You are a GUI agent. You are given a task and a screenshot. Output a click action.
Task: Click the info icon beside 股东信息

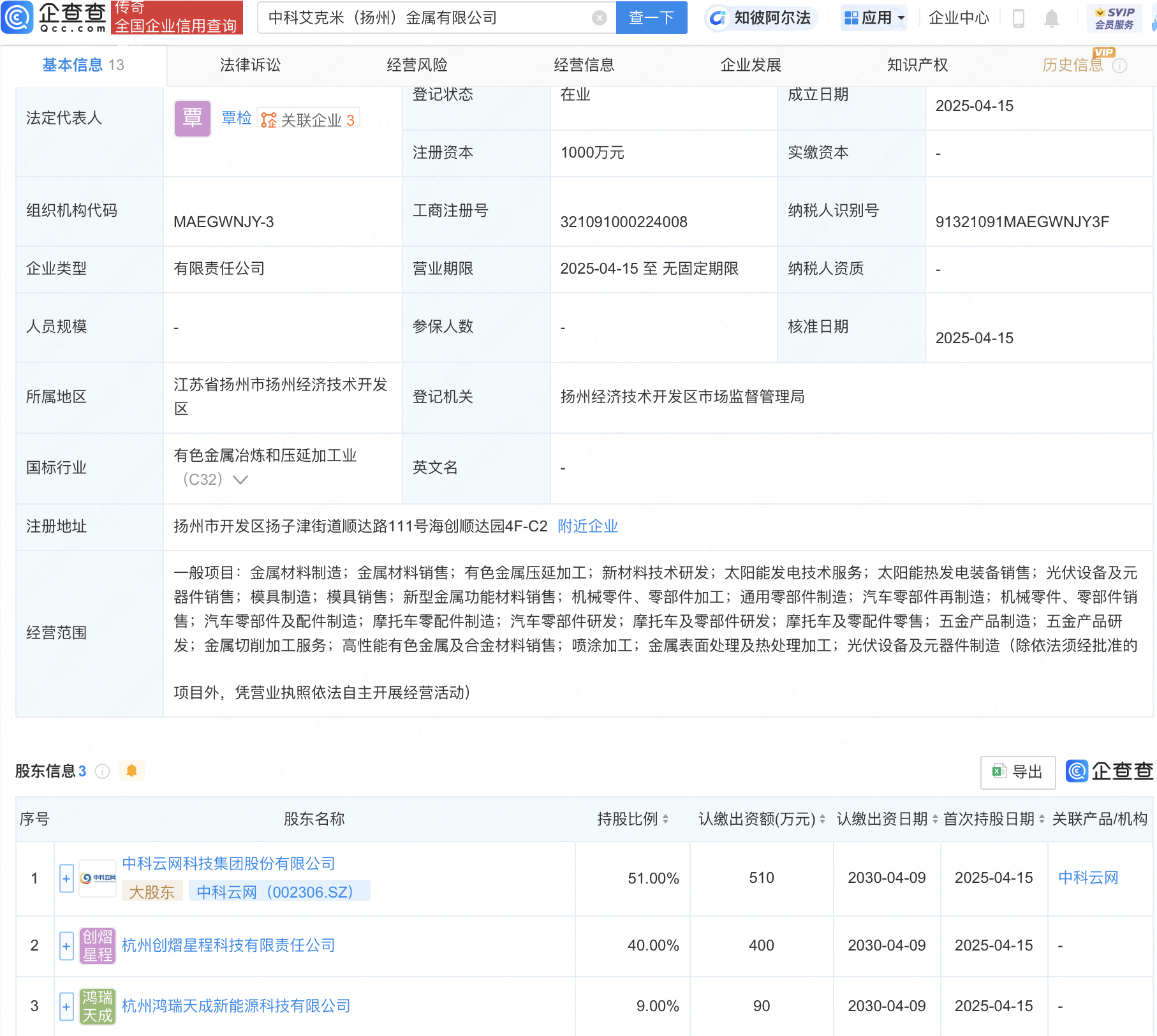point(103,771)
